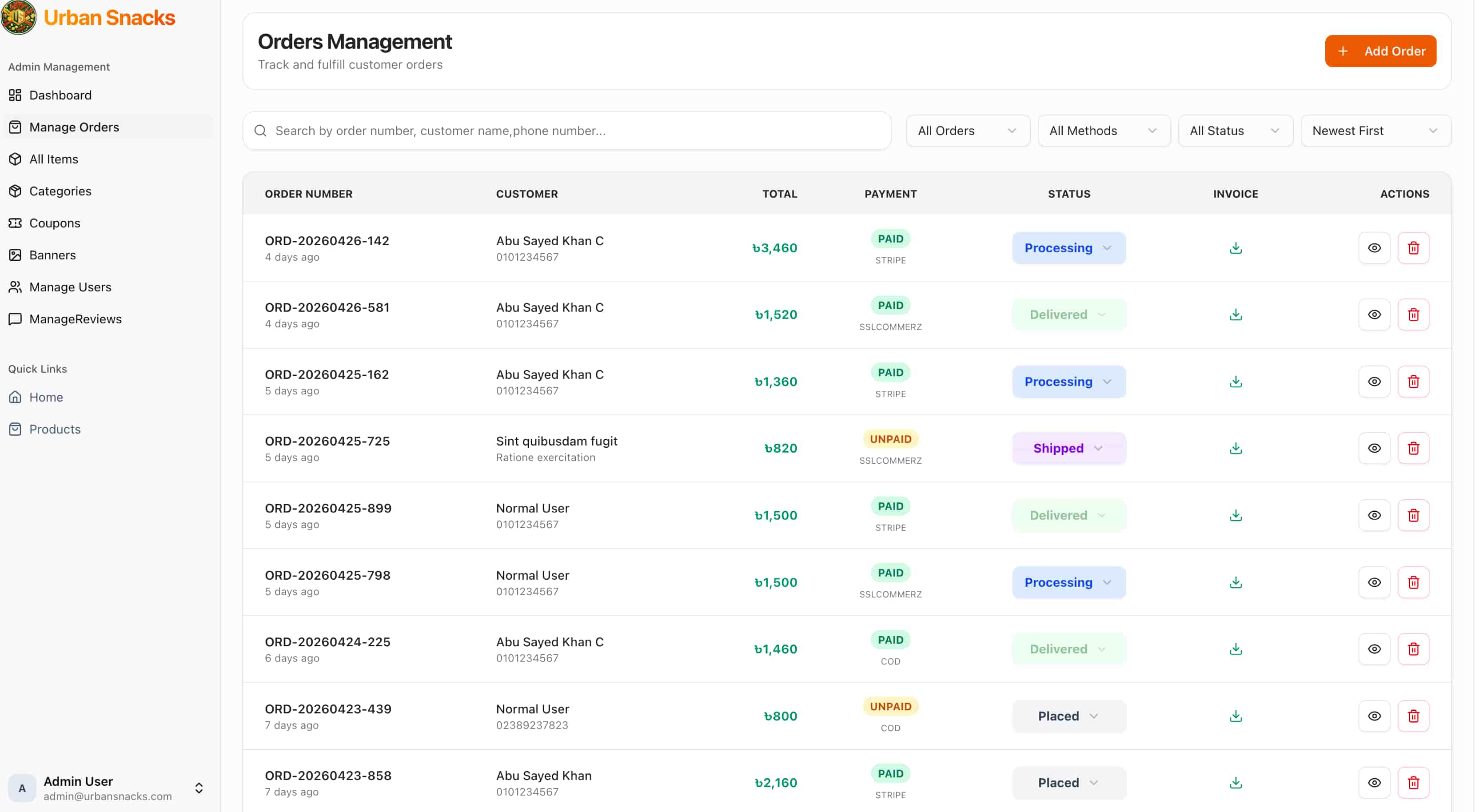Open Dashboard from sidebar
The height and width of the screenshot is (812, 1475).
109,95
